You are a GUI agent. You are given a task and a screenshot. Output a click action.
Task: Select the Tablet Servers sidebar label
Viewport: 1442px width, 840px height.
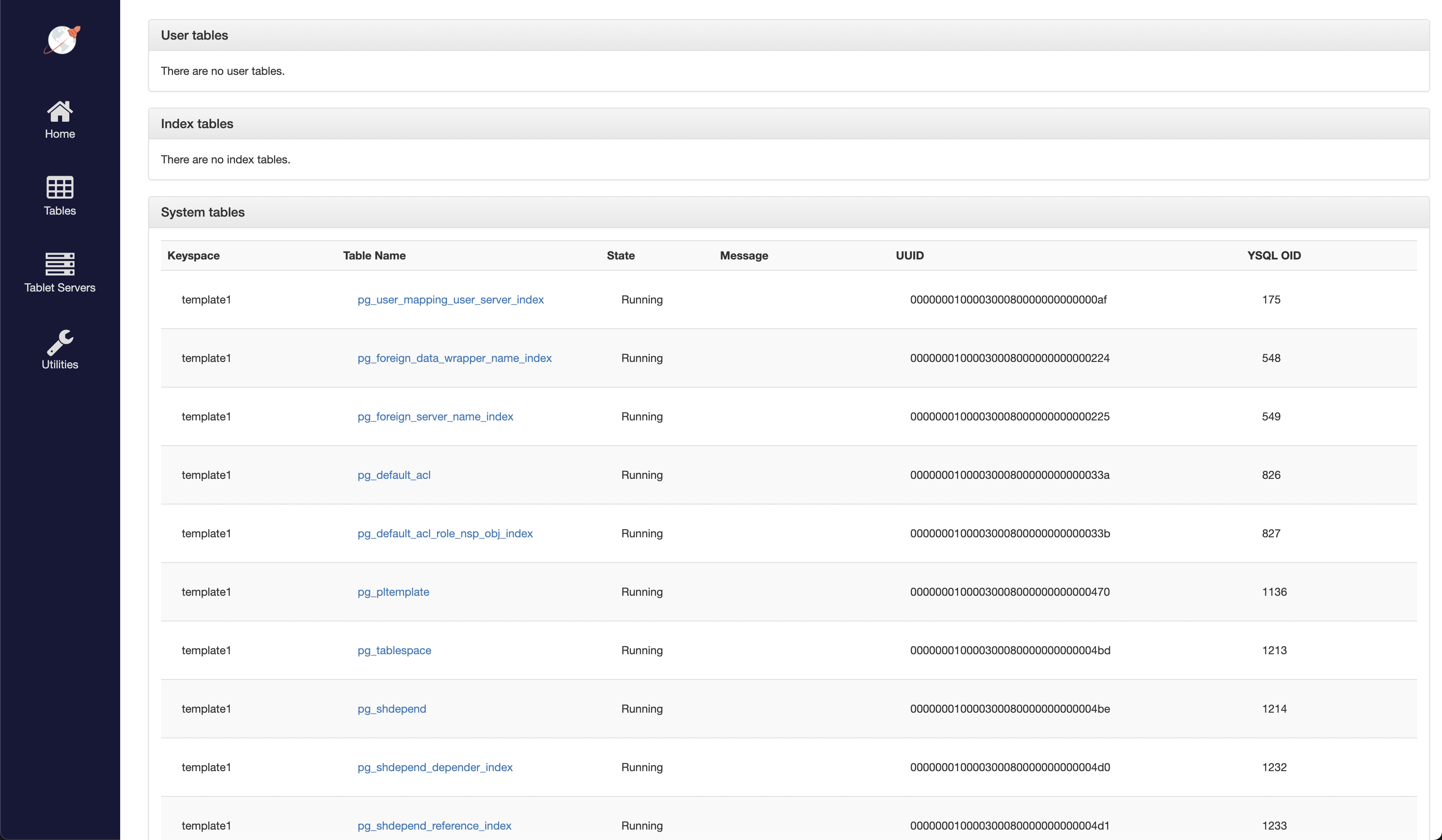tap(60, 287)
